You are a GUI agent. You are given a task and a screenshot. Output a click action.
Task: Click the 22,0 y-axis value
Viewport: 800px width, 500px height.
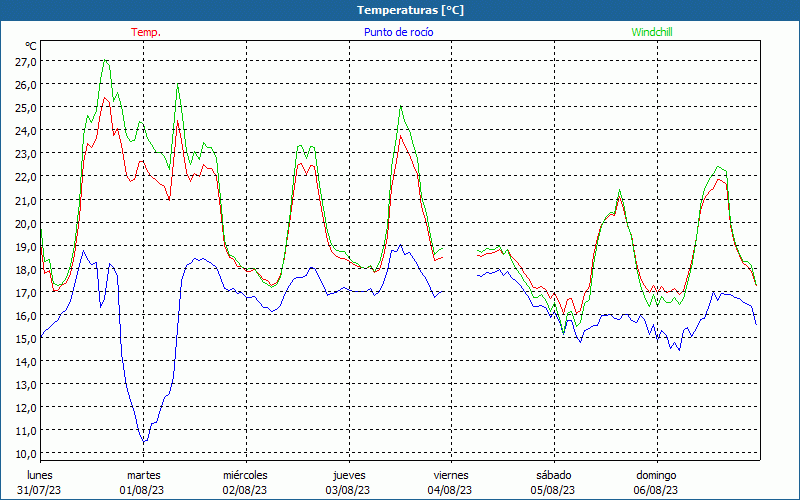(27, 177)
